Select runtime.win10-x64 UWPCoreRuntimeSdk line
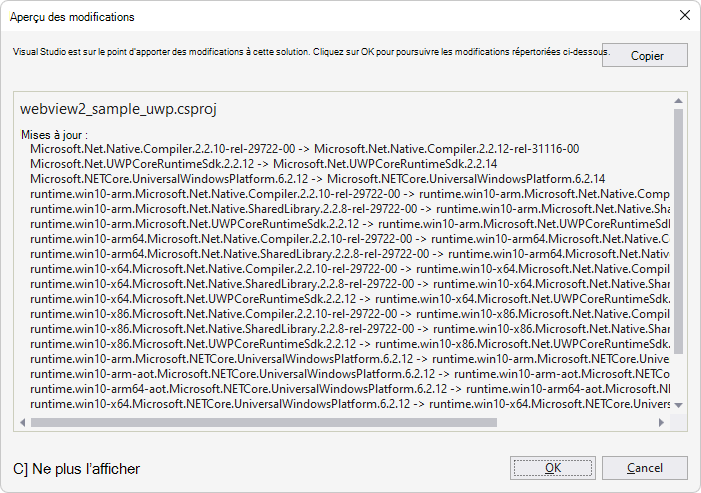Screen dimensions: 701x493 (350, 299)
